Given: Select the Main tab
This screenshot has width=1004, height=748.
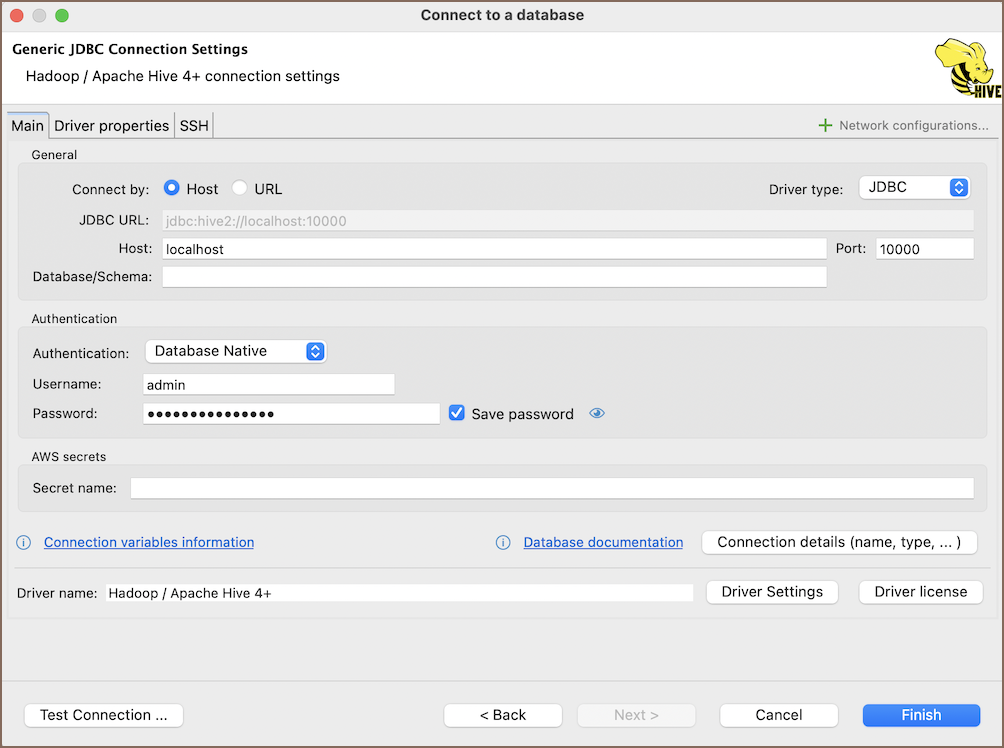Looking at the screenshot, I should coord(27,125).
